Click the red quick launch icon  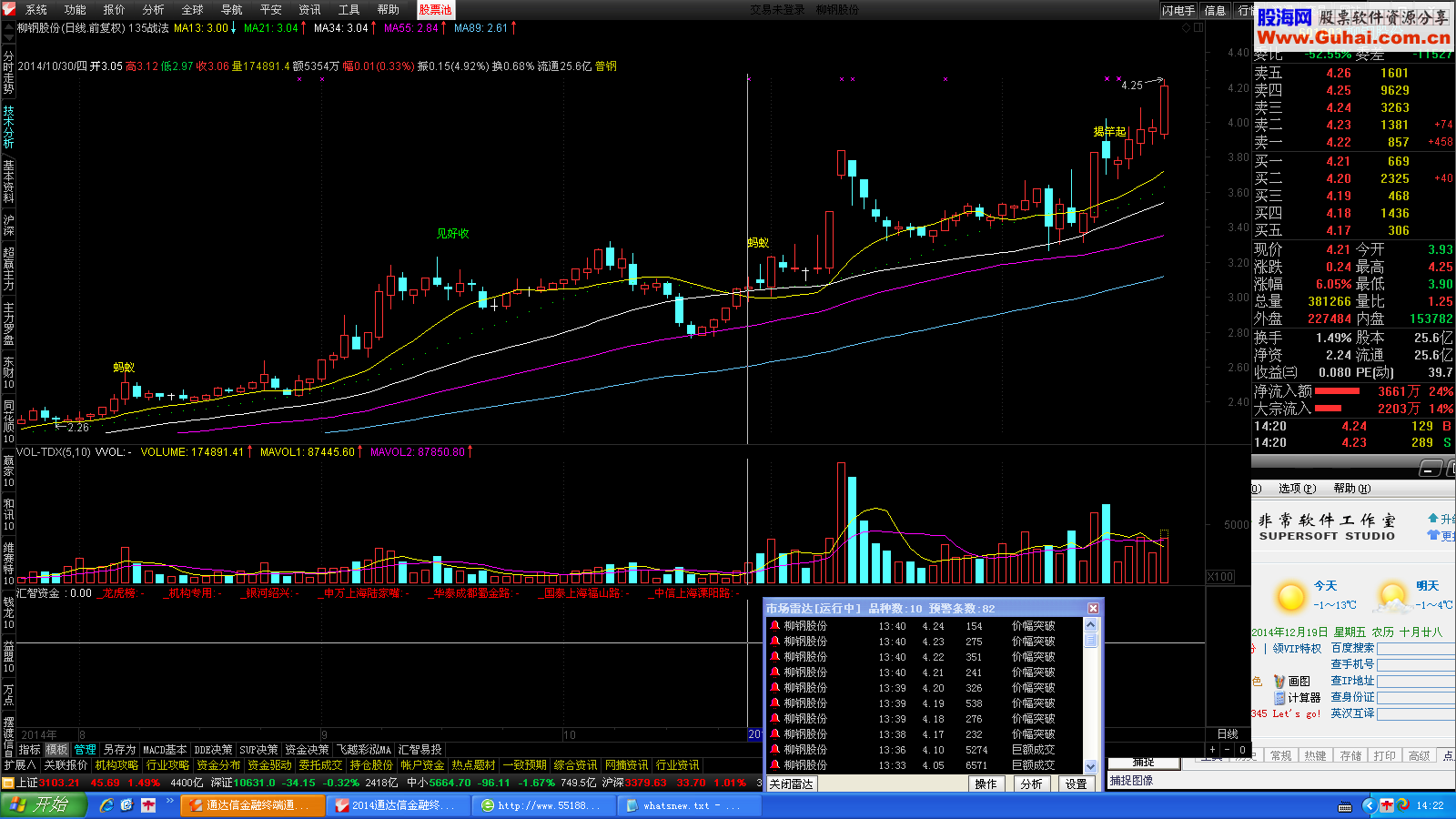point(147,805)
